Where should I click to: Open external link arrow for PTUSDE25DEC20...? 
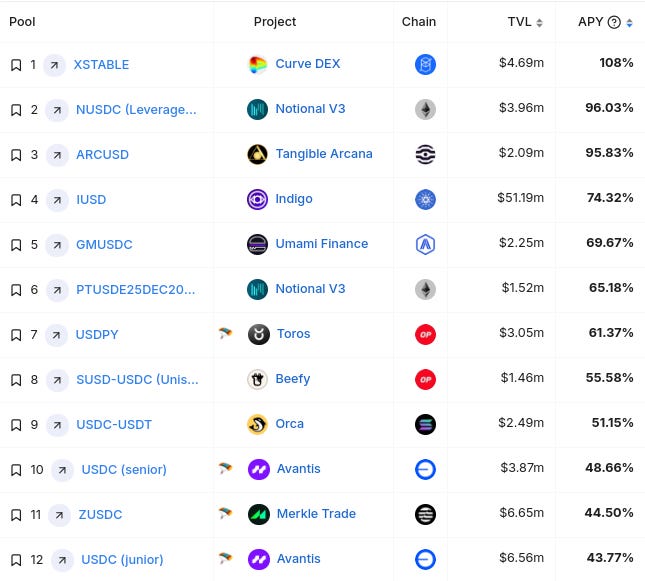point(57,290)
